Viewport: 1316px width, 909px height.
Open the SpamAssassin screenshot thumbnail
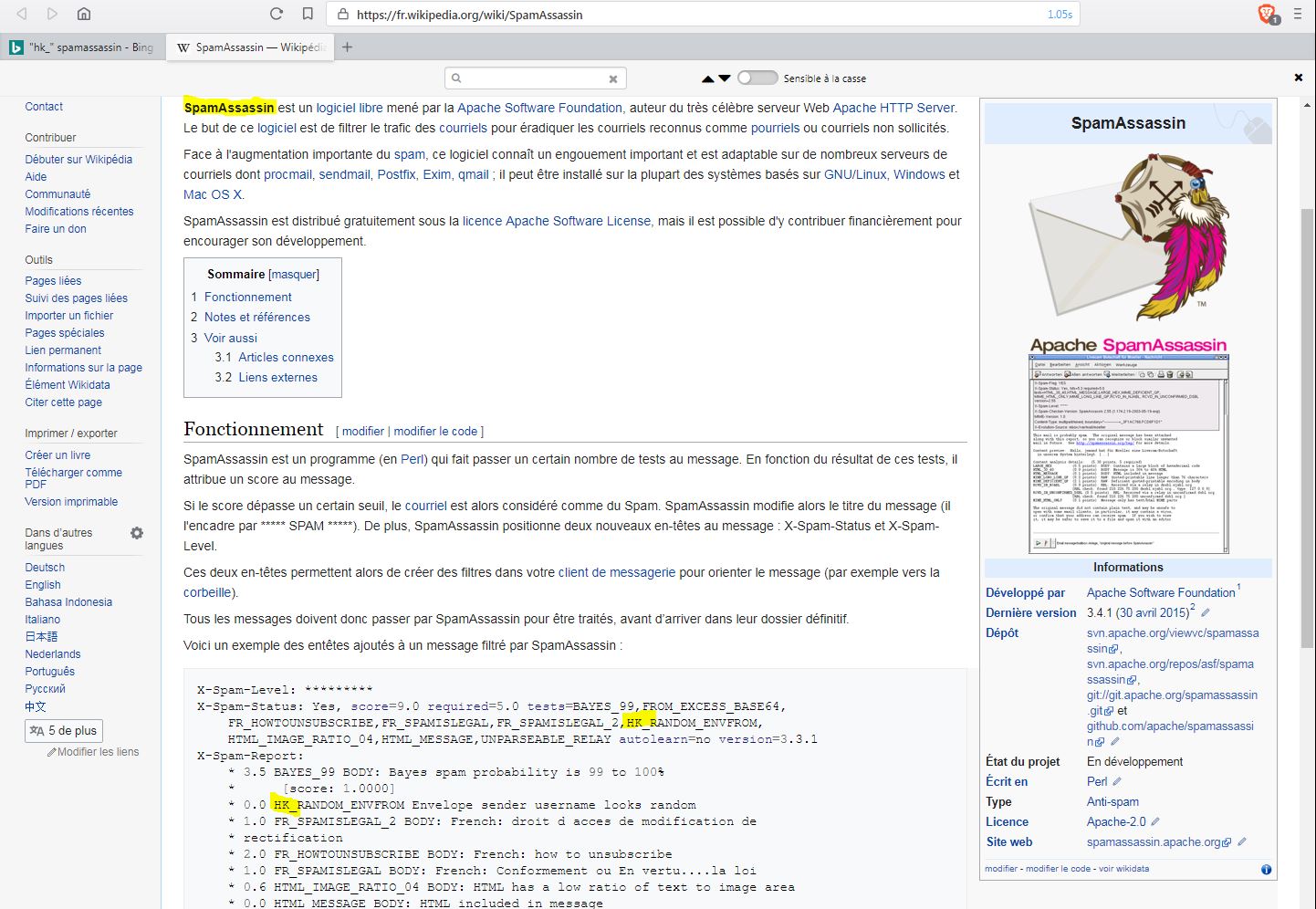[x=1128, y=454]
